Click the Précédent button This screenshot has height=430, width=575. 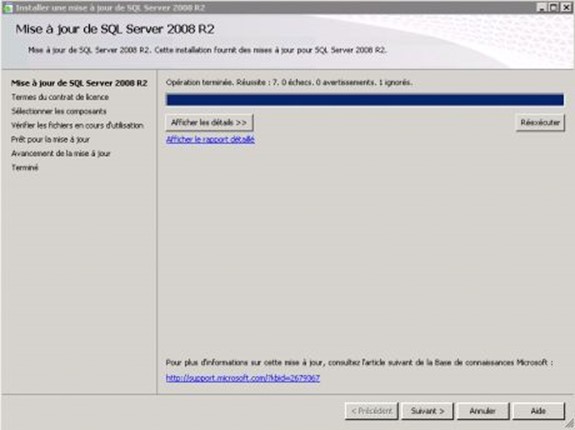click(371, 411)
